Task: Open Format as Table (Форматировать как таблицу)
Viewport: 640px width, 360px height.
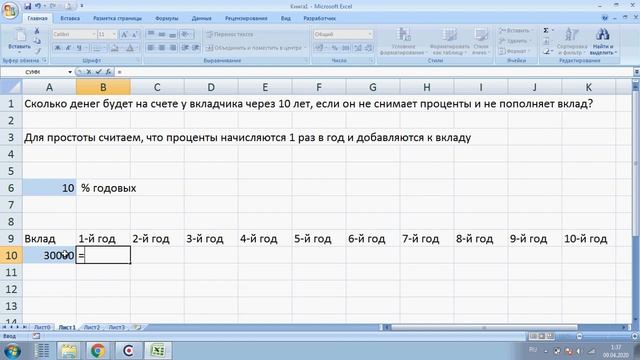Action: [x=449, y=41]
